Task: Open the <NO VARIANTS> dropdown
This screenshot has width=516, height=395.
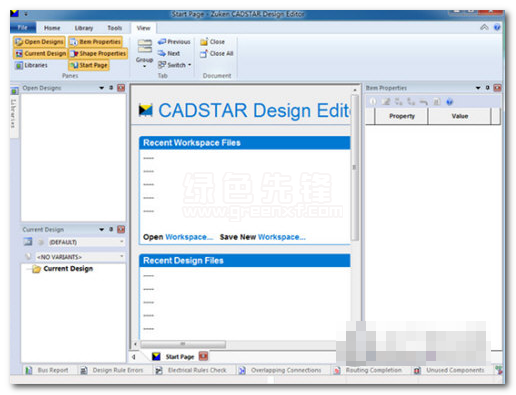Action: click(80, 257)
